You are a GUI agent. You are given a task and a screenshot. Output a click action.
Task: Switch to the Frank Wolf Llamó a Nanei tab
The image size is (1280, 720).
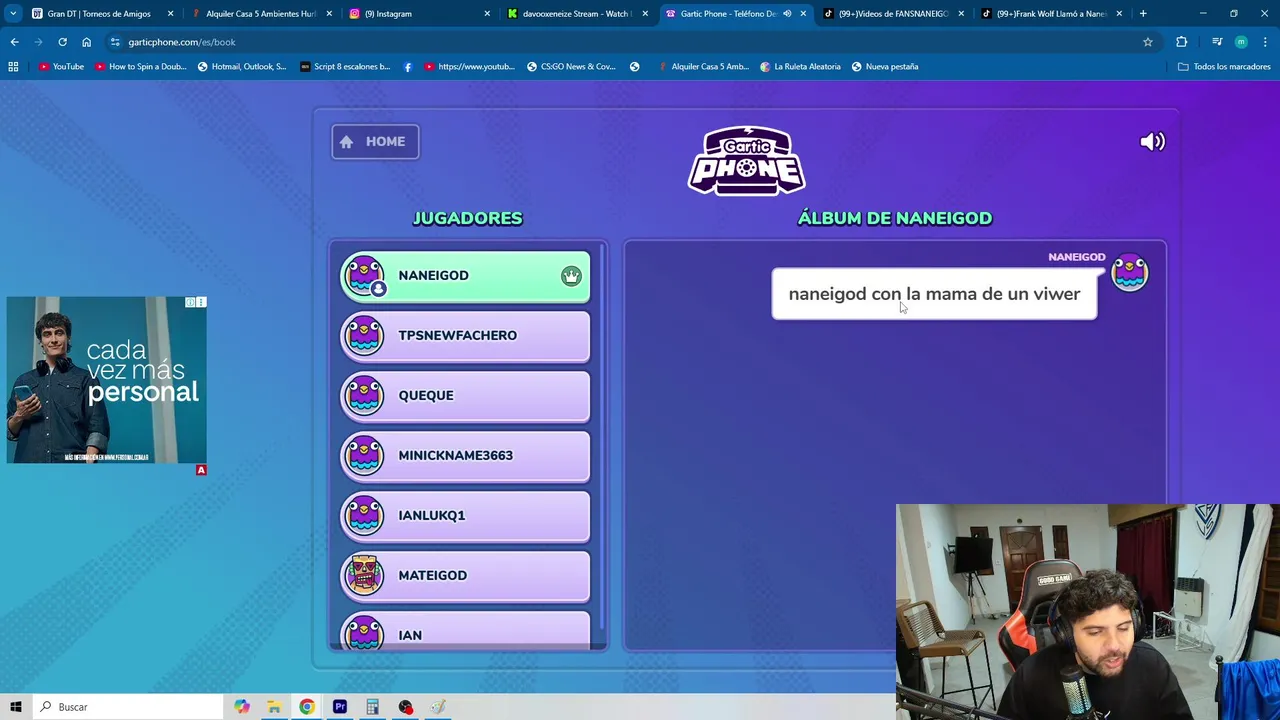click(1051, 14)
